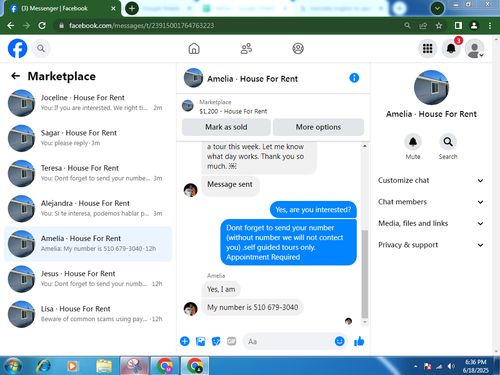Click message My number is 510 679-3040
Screen dimensions: 500x375
tap(252, 307)
